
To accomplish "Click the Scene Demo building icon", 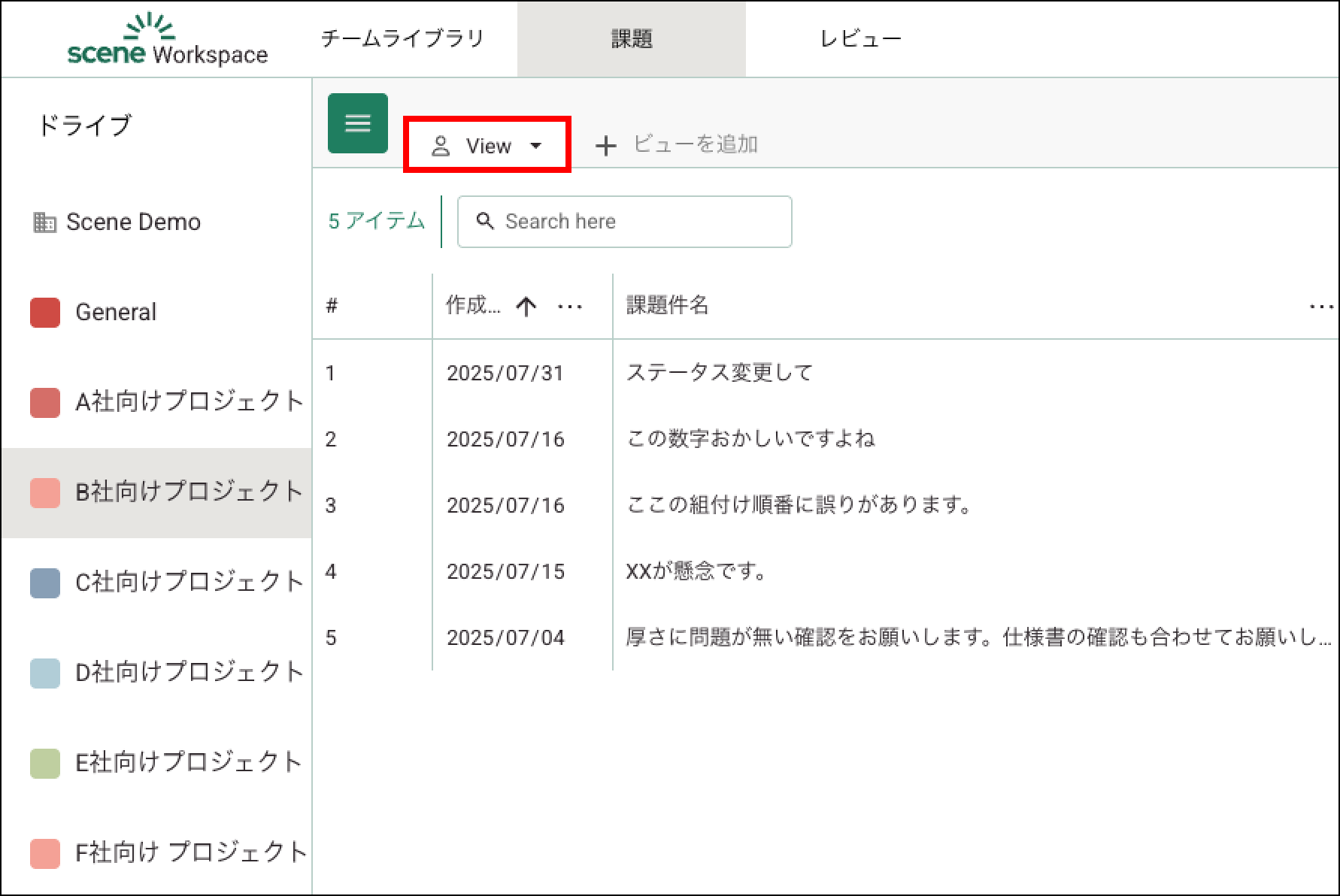I will 44,222.
